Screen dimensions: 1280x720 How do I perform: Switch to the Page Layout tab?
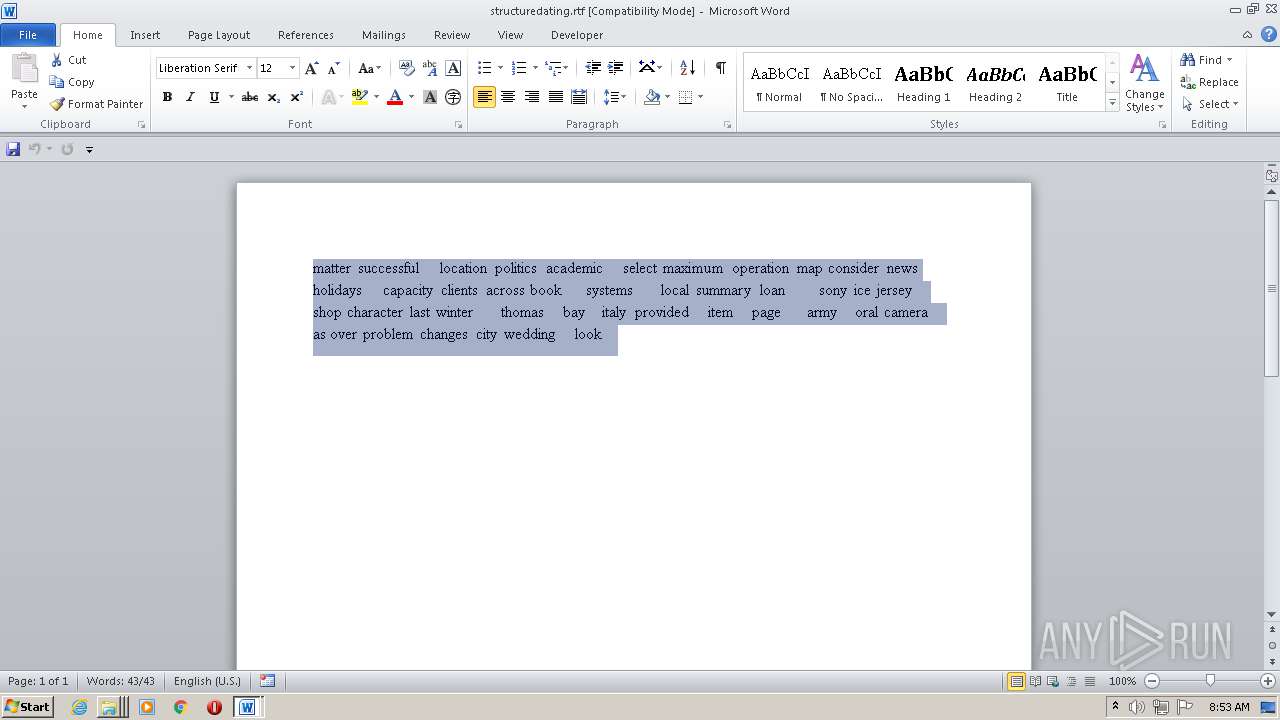point(219,35)
